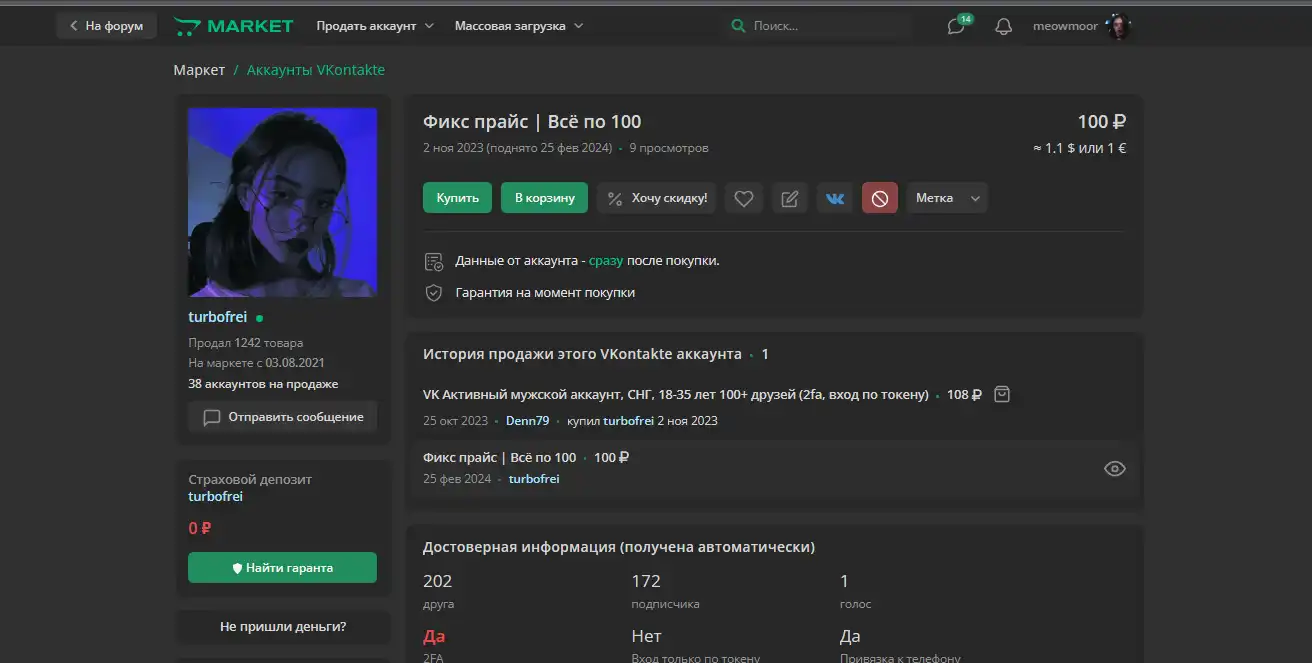Click the edit pencil icon

click(789, 198)
